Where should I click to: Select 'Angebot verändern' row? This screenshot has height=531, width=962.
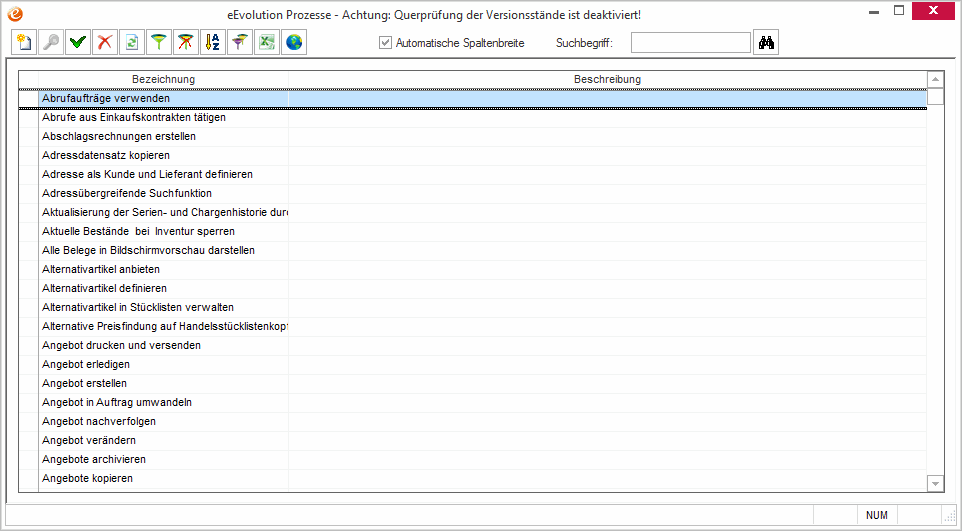click(x=472, y=441)
